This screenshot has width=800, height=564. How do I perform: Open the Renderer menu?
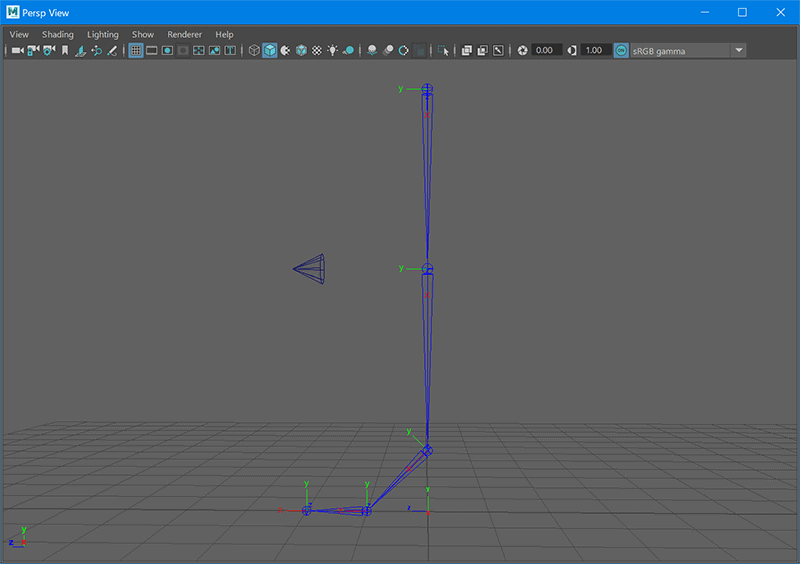[185, 35]
